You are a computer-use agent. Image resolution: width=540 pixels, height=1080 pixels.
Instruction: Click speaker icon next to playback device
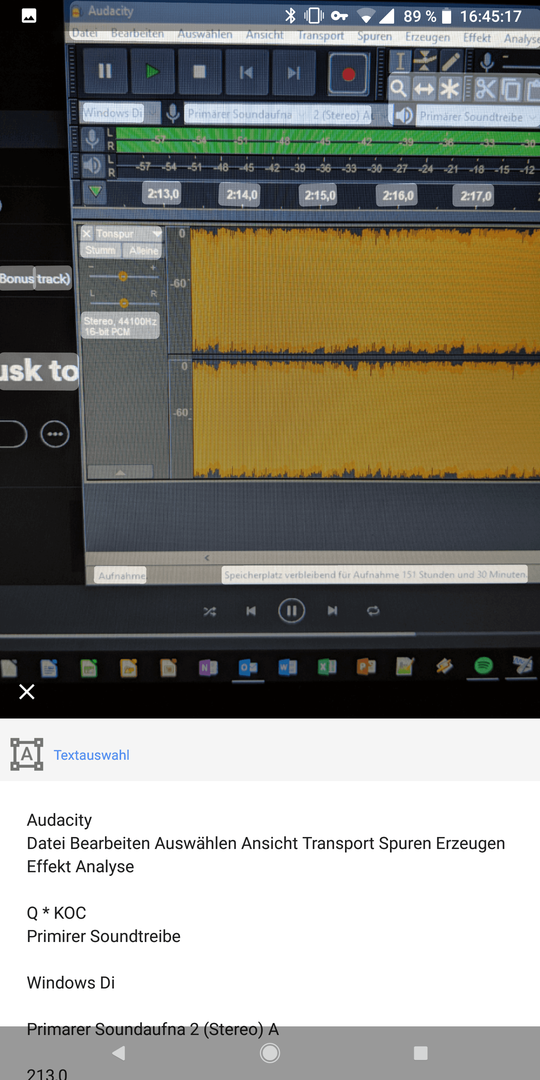point(404,115)
